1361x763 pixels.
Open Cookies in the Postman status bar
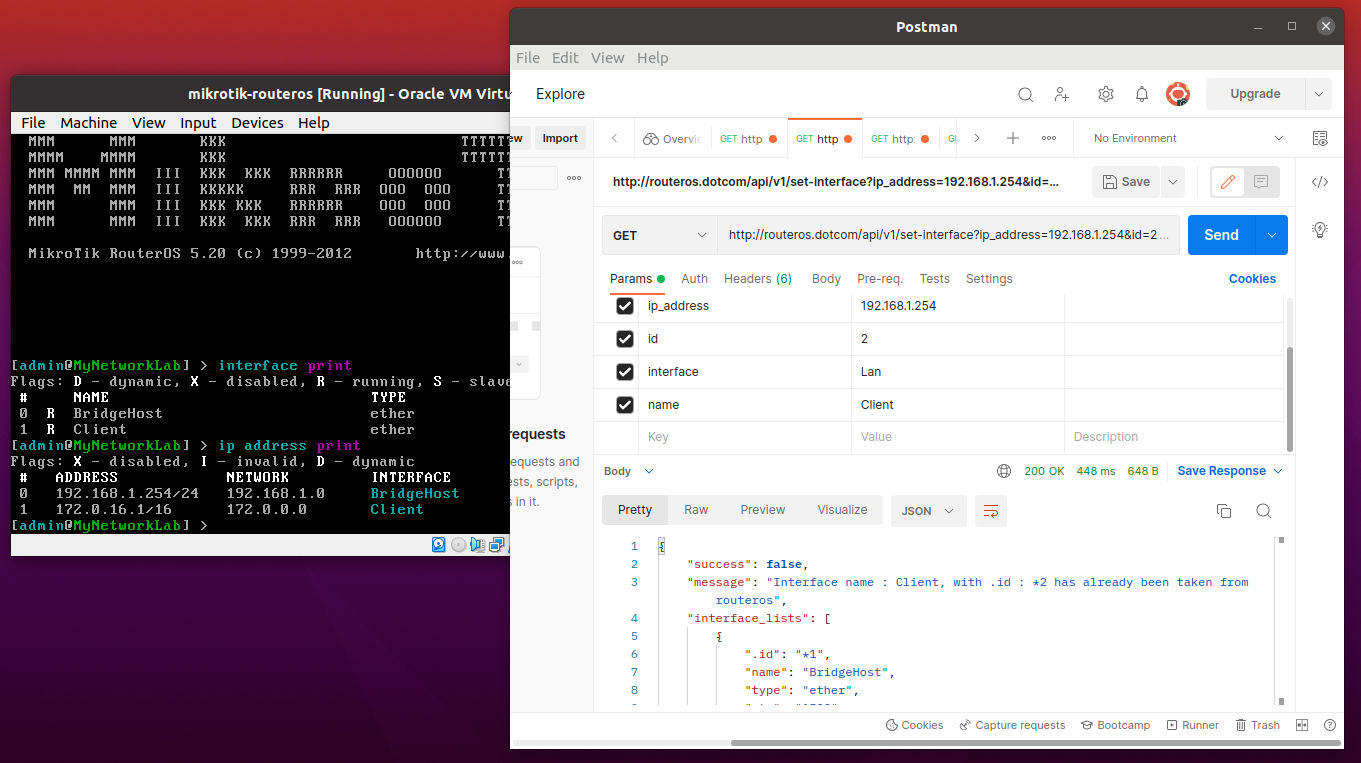pos(914,725)
